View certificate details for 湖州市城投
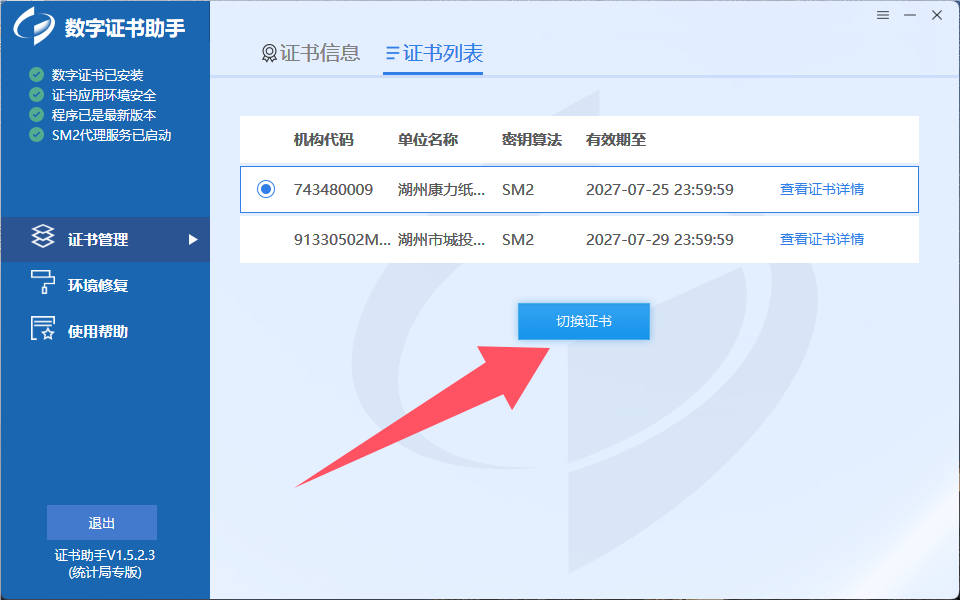Screen dimensions: 960x600 pos(821,240)
